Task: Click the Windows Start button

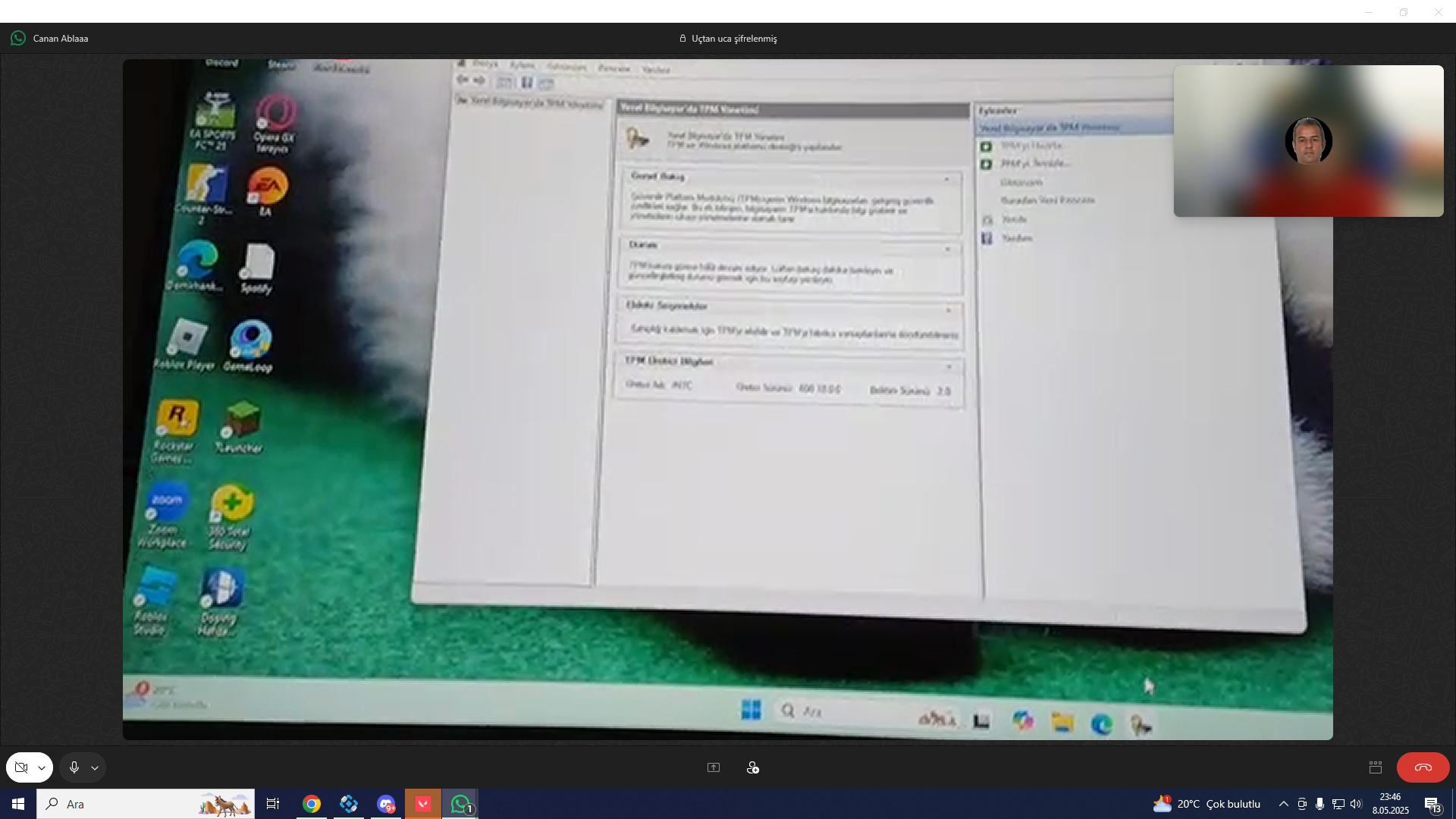Action: pos(18,804)
